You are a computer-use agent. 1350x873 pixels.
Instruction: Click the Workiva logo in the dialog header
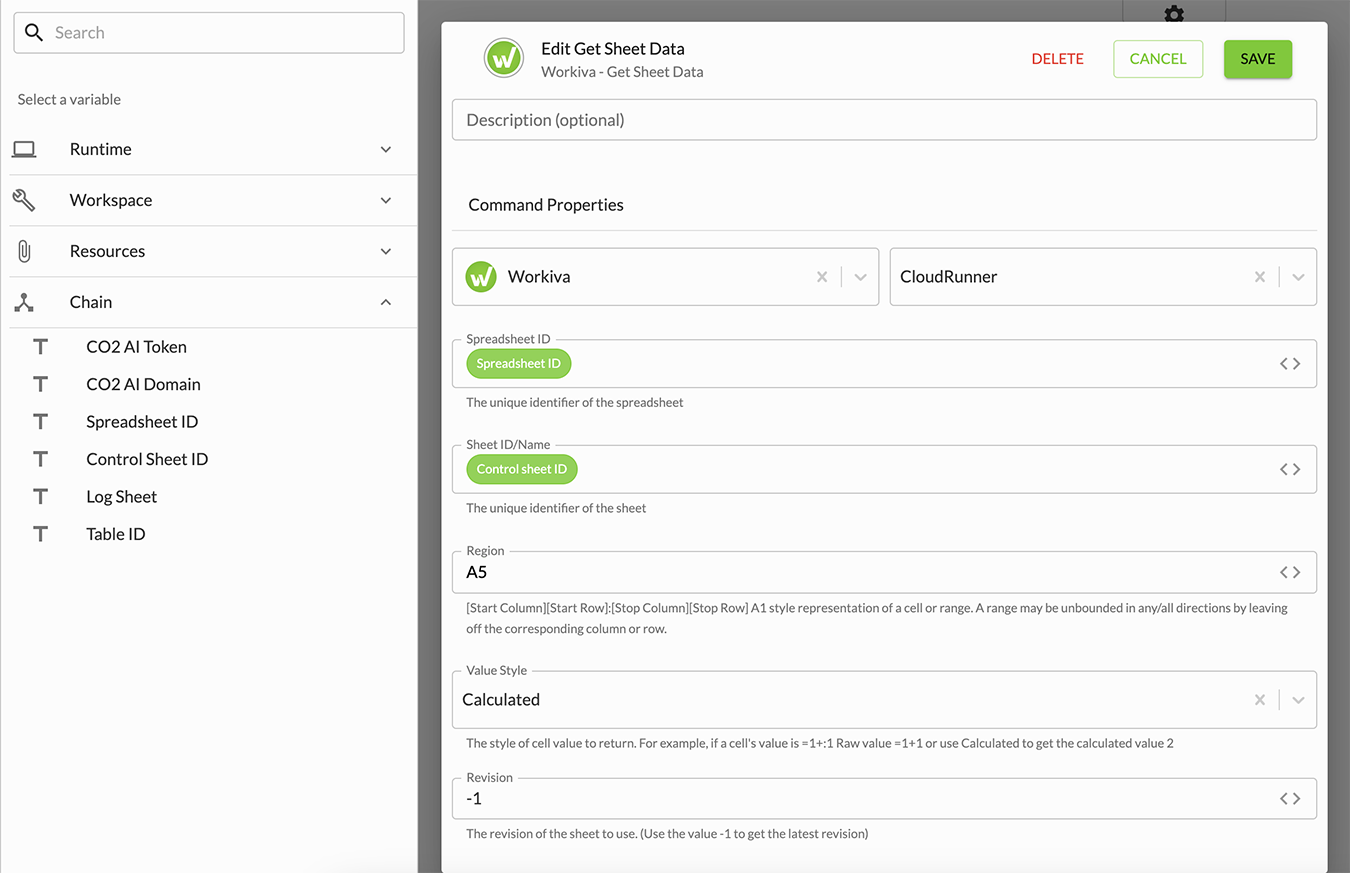point(504,59)
